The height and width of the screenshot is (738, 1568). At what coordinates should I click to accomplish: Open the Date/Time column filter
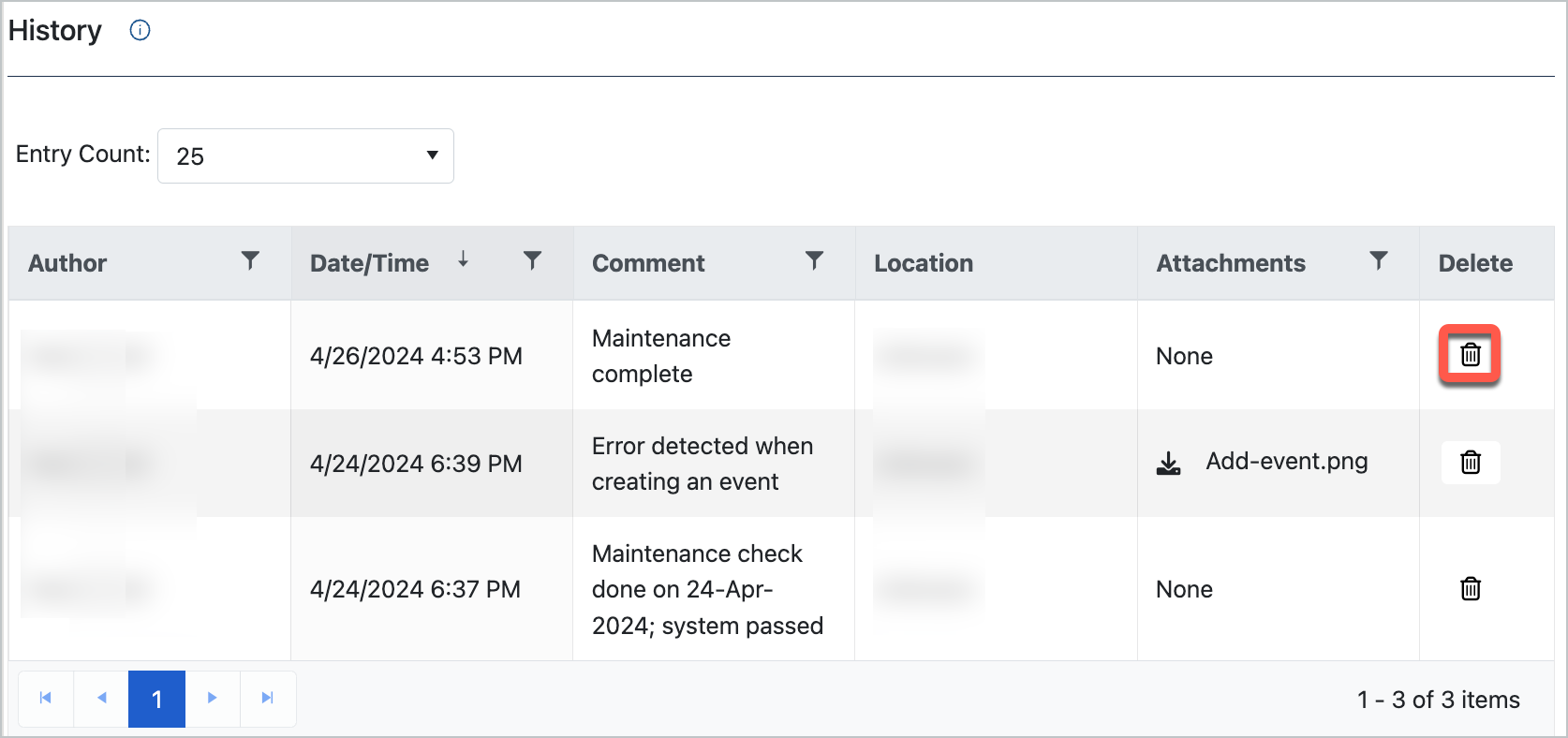point(532,261)
